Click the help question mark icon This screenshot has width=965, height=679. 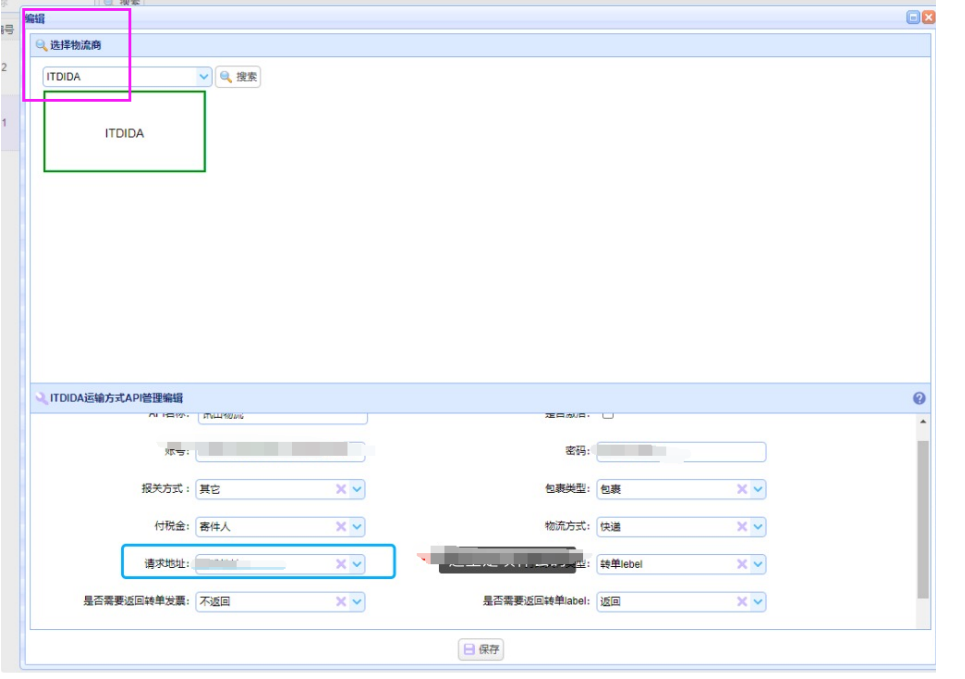[919, 398]
